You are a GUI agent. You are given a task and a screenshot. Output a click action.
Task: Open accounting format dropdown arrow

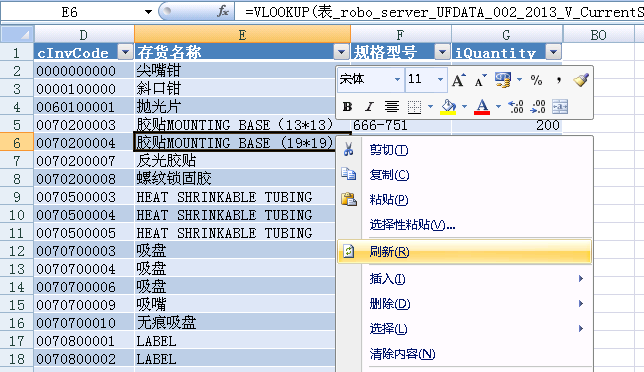[520, 80]
